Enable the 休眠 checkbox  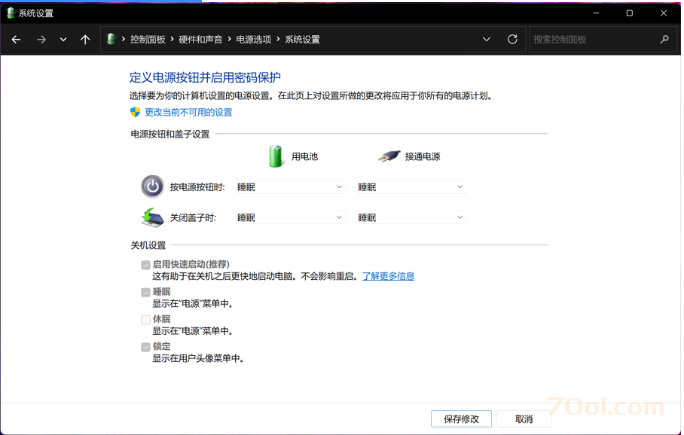point(146,319)
